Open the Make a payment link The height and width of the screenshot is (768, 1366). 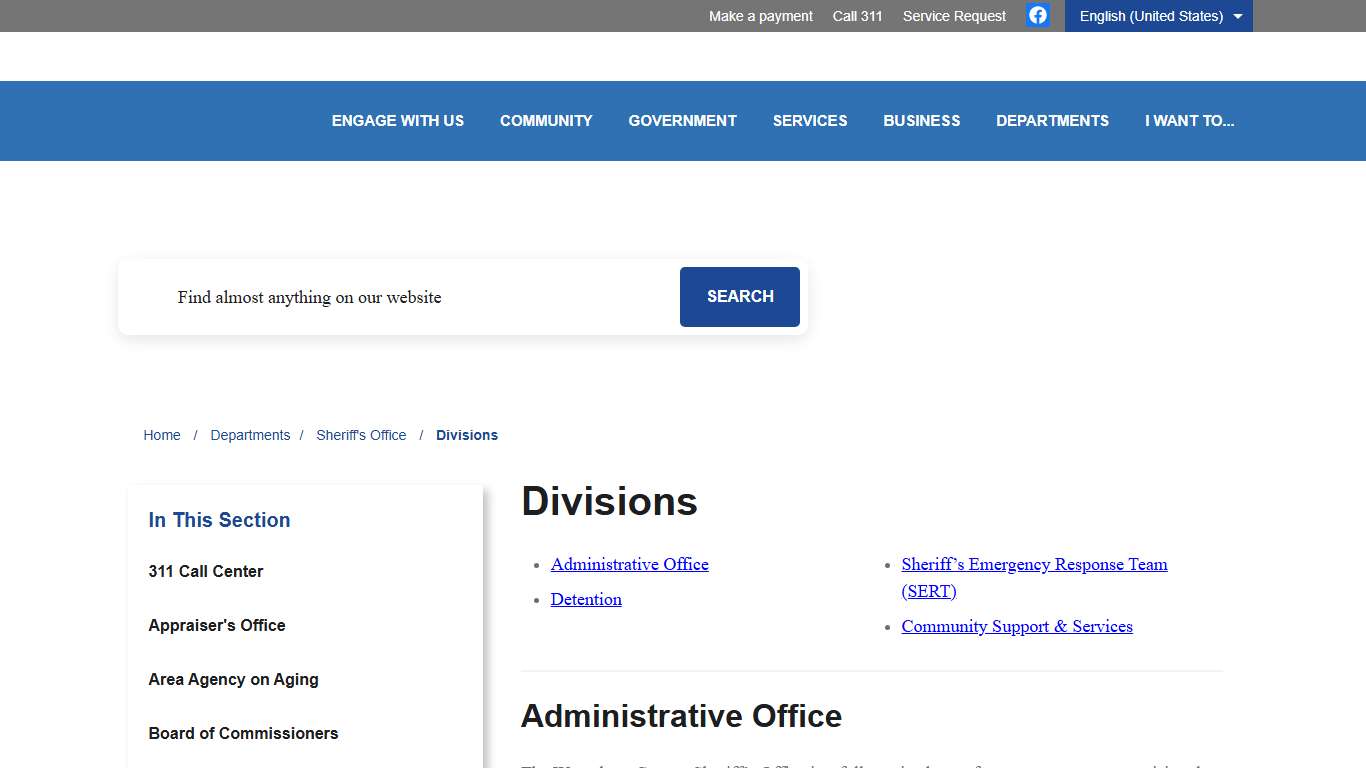point(760,16)
